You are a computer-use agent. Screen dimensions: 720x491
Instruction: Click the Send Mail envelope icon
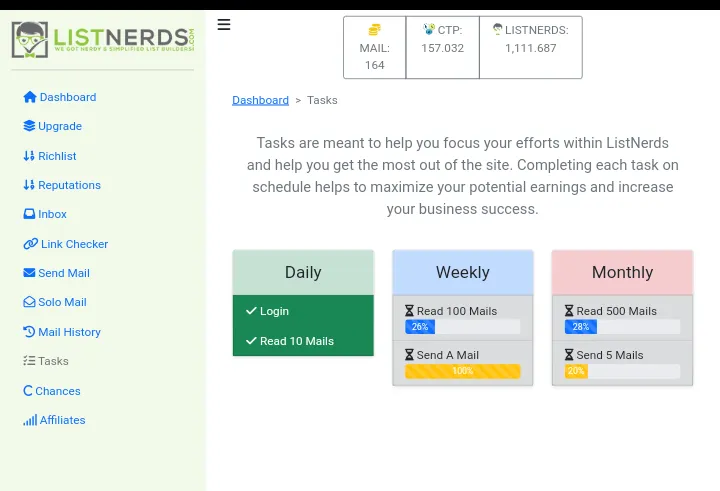point(29,273)
